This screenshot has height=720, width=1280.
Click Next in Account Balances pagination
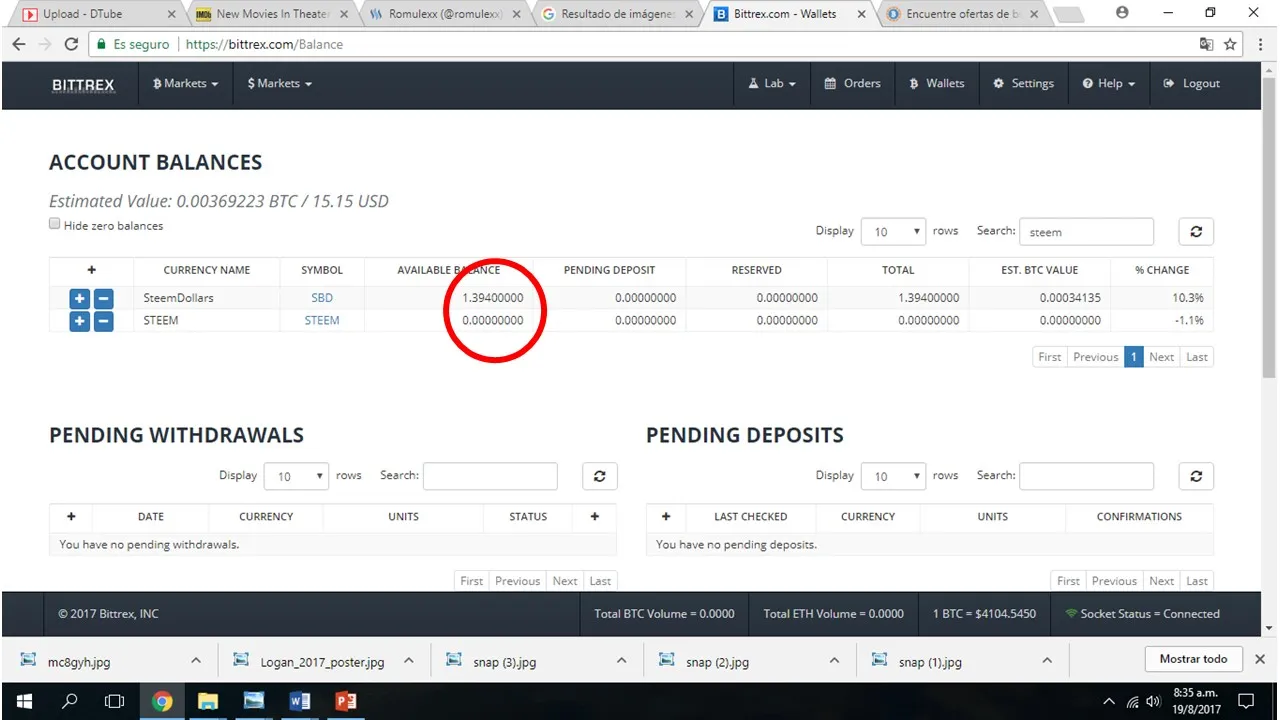click(x=1161, y=357)
